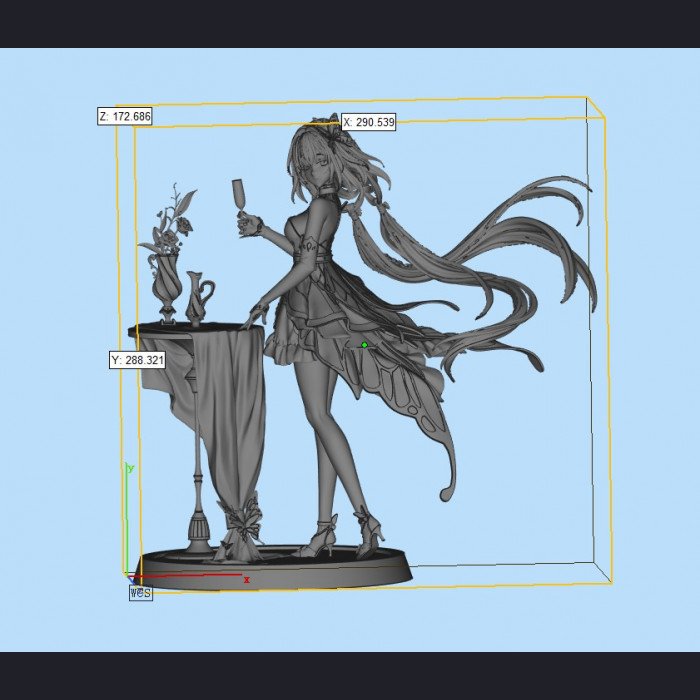The image size is (700, 700).
Task: Click the green Y axis label
Action: [131, 469]
